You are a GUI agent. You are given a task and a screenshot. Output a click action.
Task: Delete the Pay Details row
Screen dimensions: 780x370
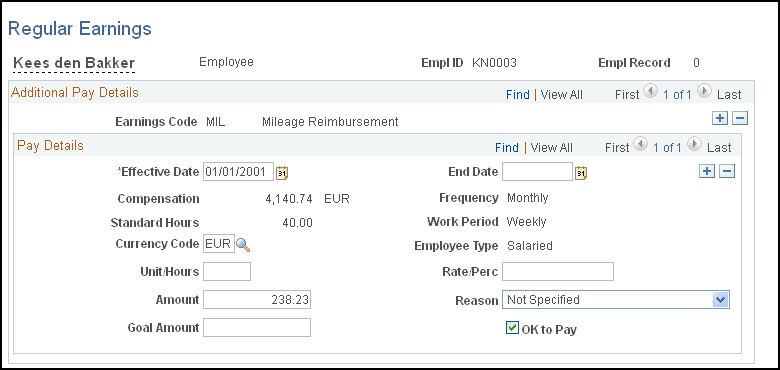tap(727, 172)
